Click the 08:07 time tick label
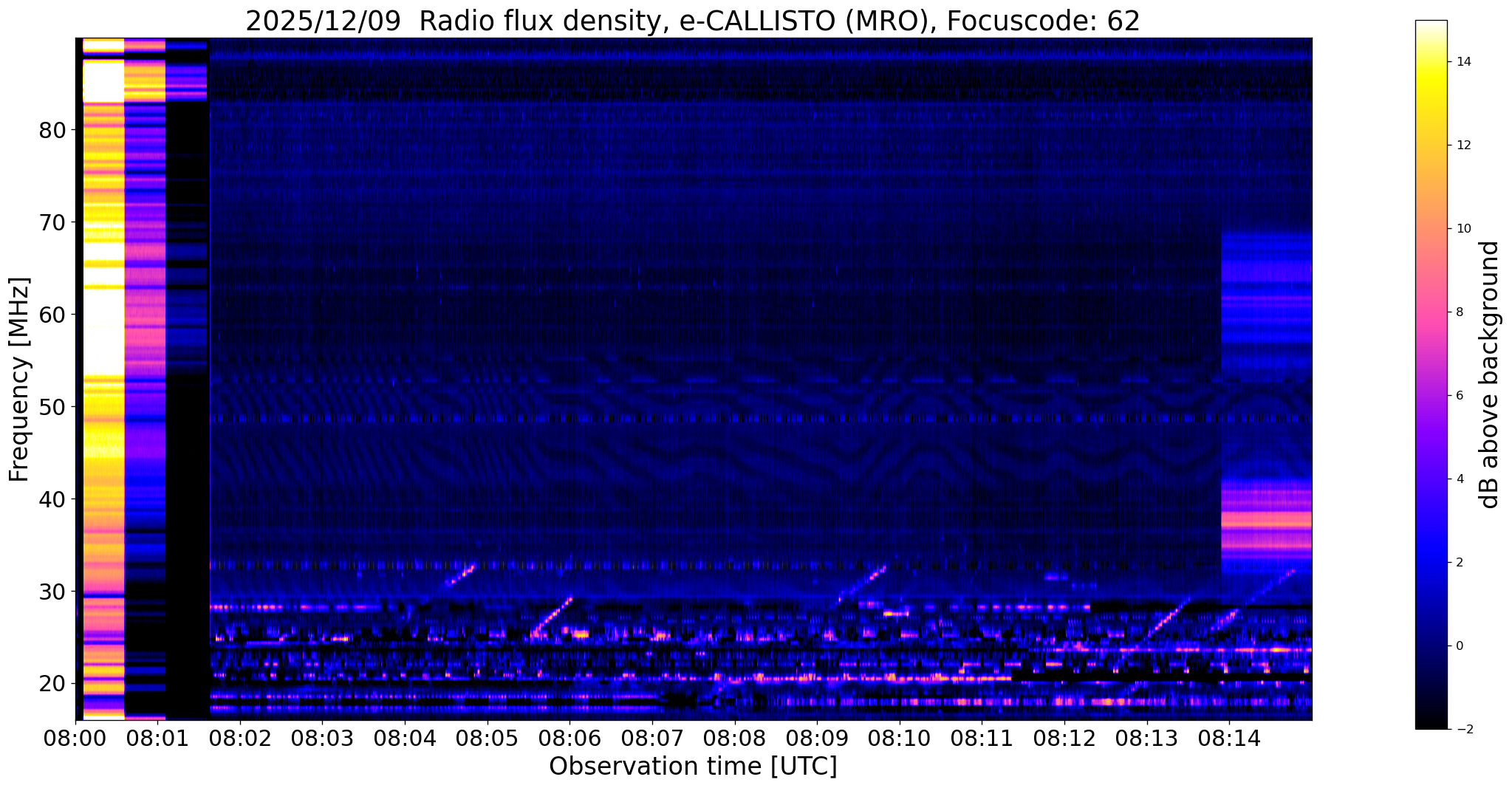This screenshot has width=1512, height=788. point(652,738)
